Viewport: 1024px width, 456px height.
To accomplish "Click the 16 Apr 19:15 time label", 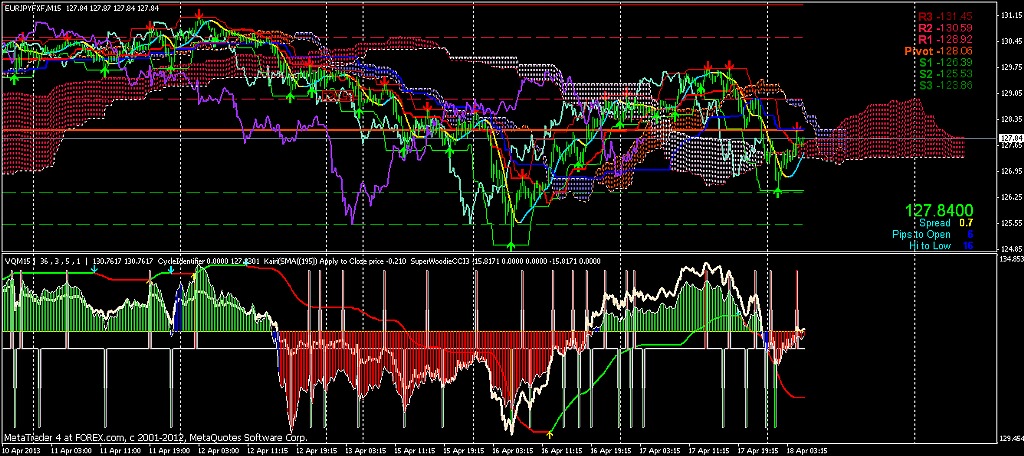I will 611,450.
